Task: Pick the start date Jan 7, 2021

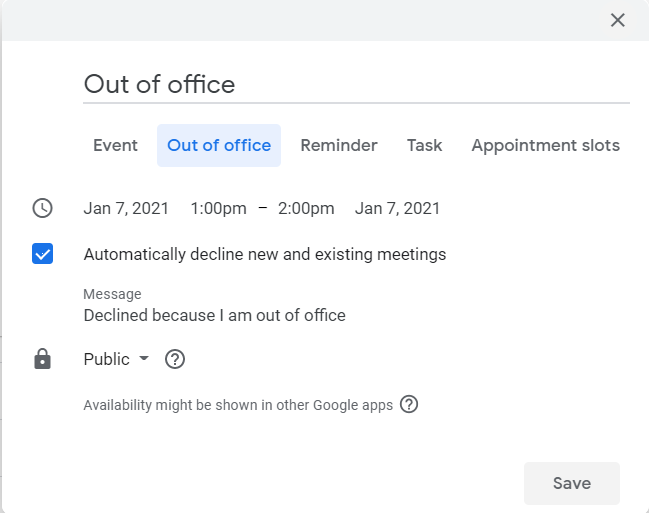Action: [126, 208]
